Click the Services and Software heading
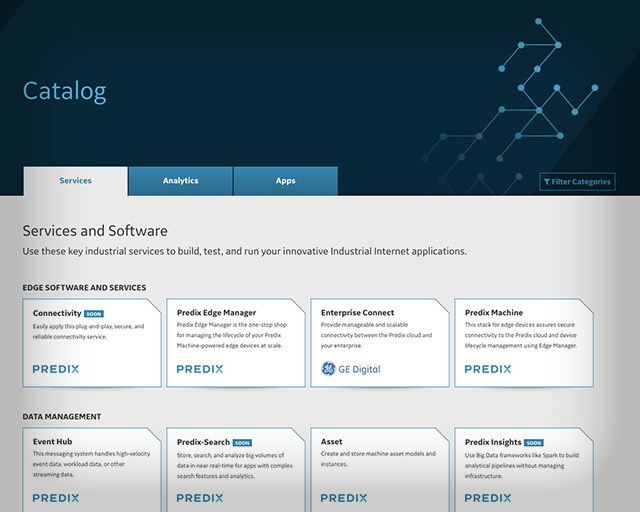640x512 pixels. pos(95,231)
